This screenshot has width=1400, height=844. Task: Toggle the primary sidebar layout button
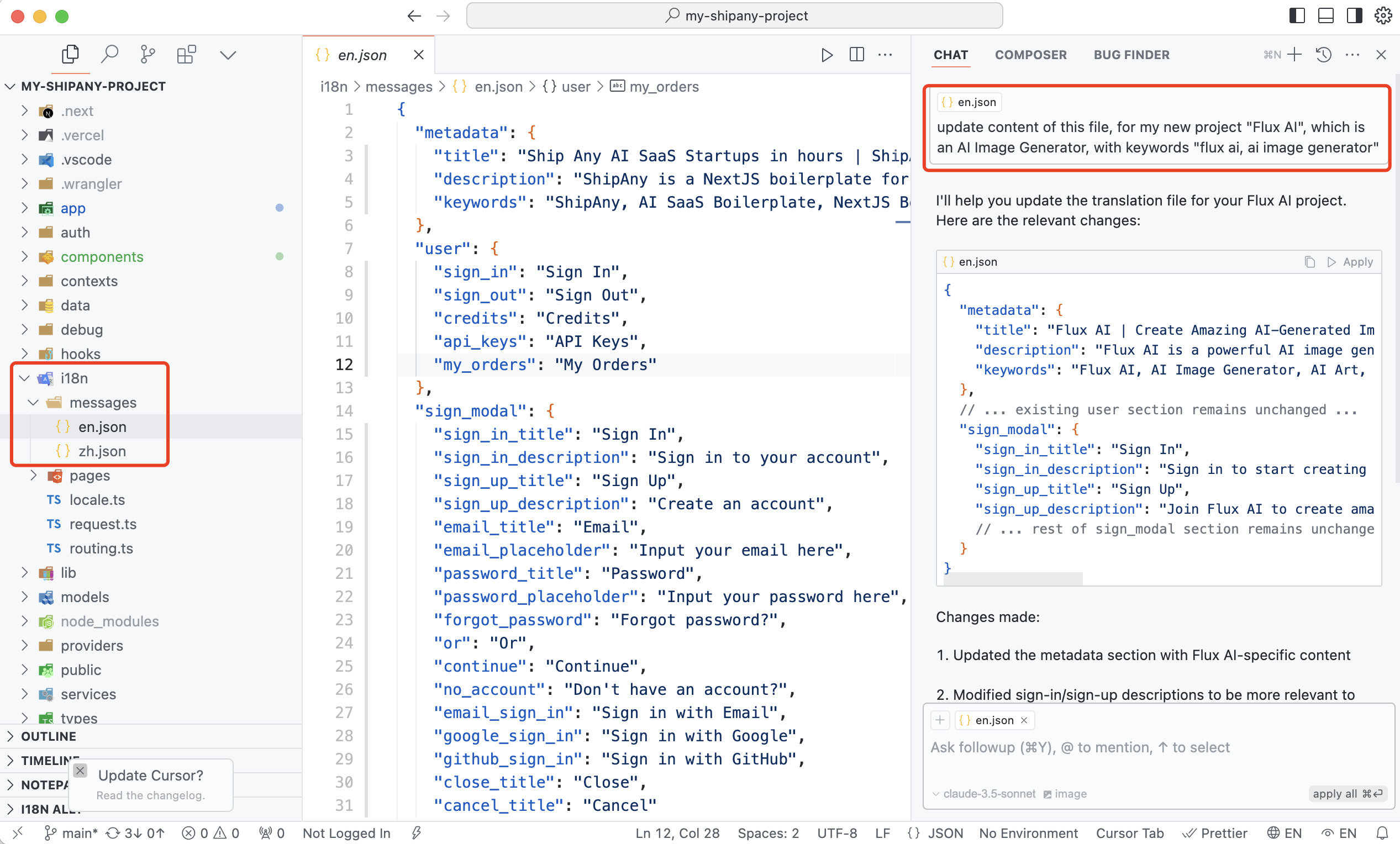click(x=1297, y=15)
